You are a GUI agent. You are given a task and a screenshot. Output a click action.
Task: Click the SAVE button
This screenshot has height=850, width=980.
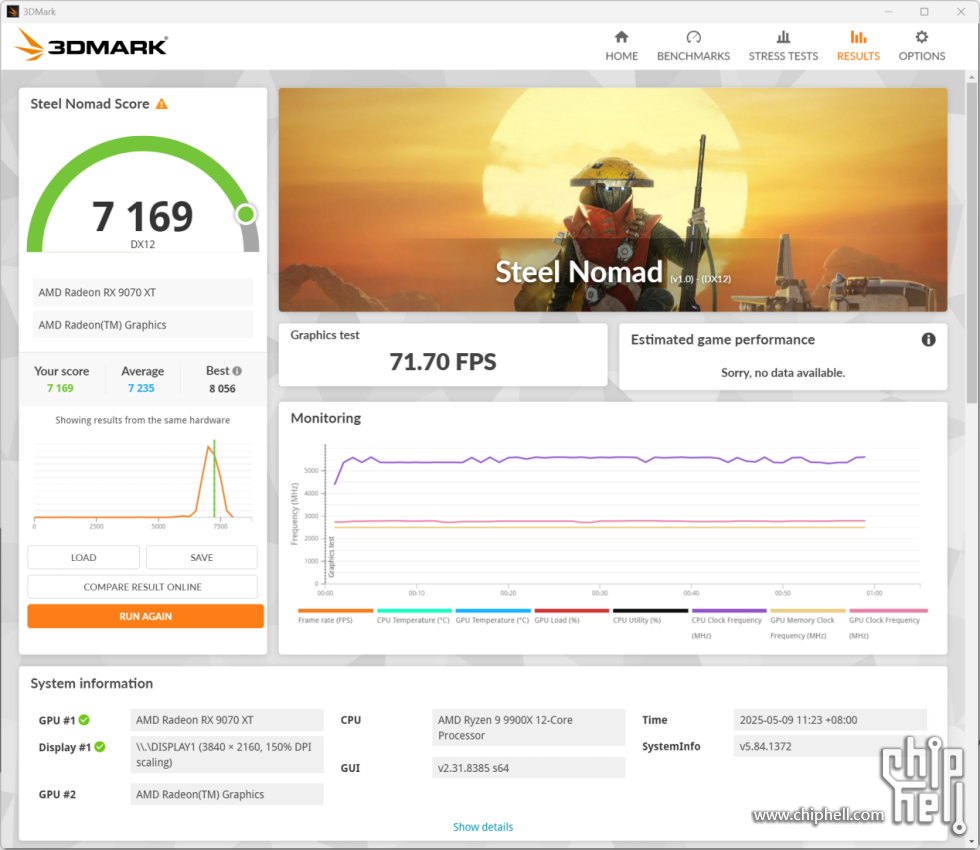click(x=202, y=558)
